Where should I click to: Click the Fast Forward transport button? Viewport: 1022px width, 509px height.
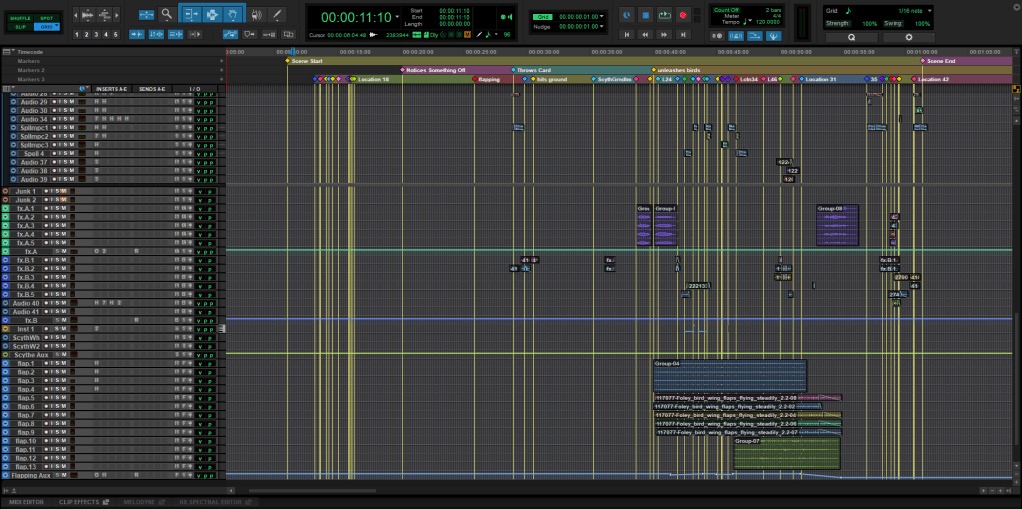664,34
